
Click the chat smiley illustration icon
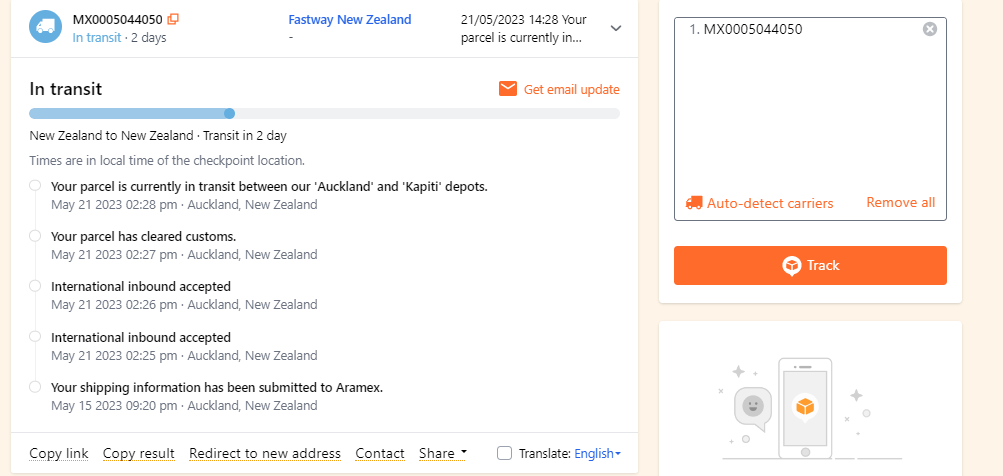[x=753, y=406]
